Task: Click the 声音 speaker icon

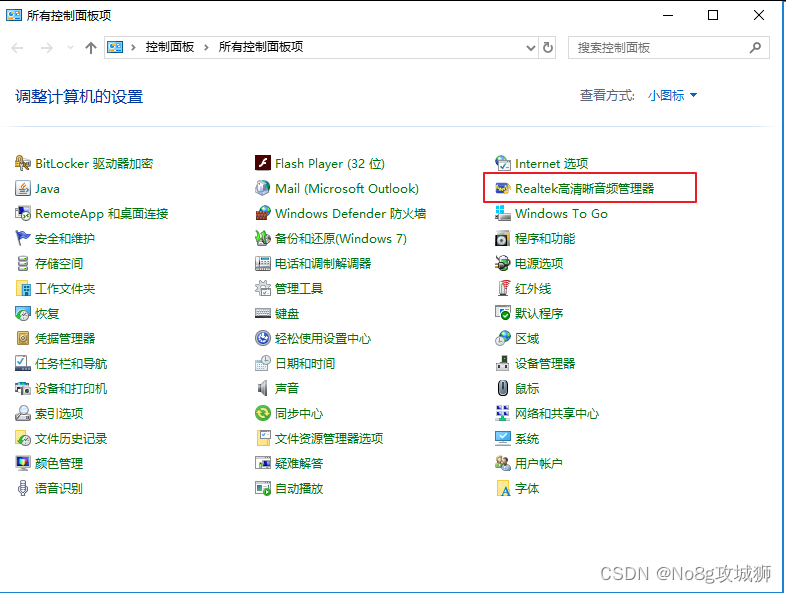Action: pyautogui.click(x=263, y=388)
